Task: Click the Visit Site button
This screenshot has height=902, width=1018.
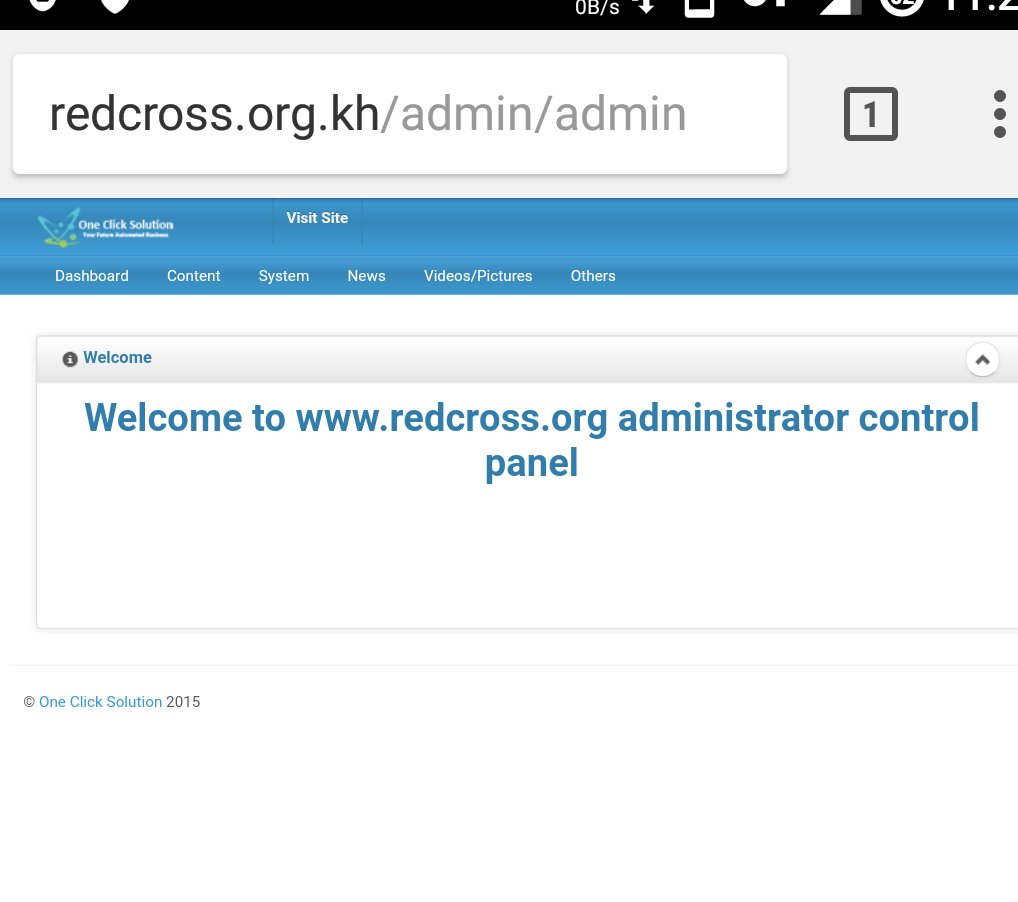Action: pos(316,217)
